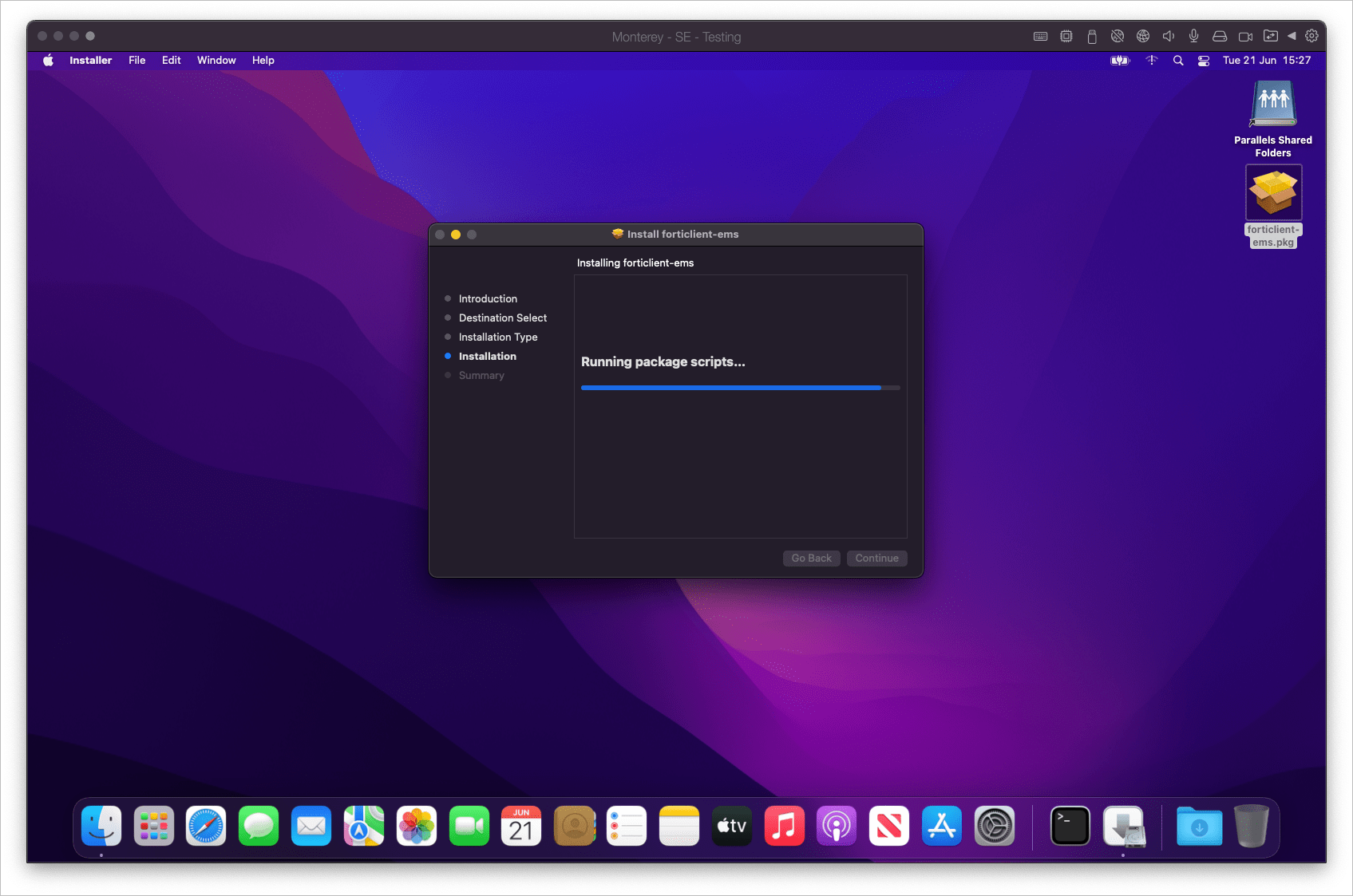Select the Installation step

[x=488, y=356]
